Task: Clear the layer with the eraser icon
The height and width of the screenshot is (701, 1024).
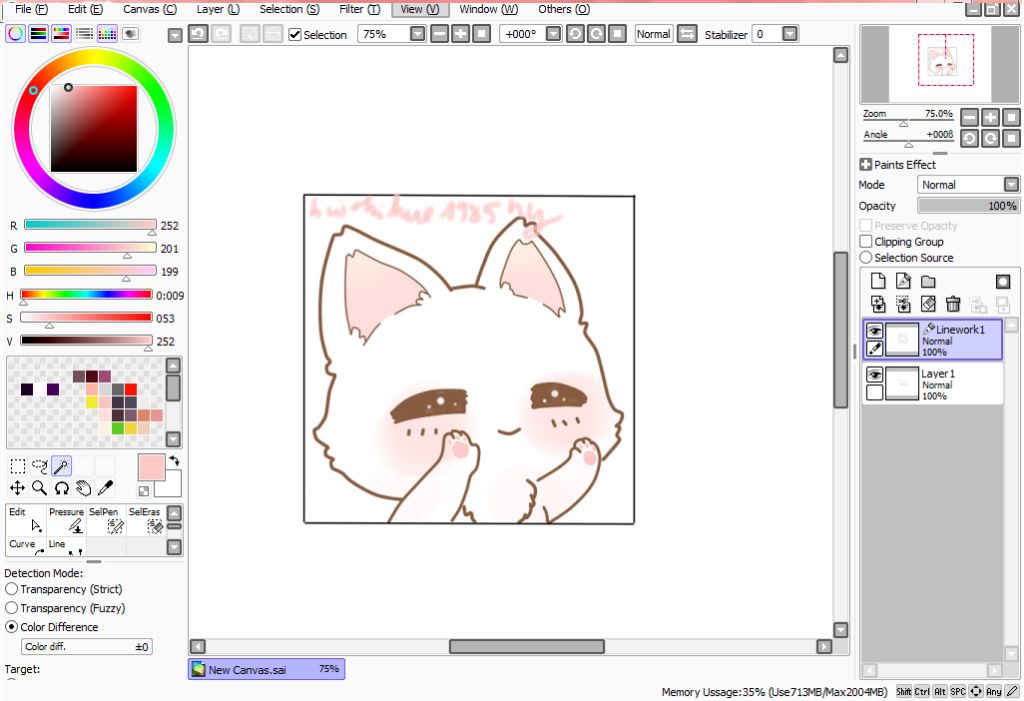Action: 928,304
